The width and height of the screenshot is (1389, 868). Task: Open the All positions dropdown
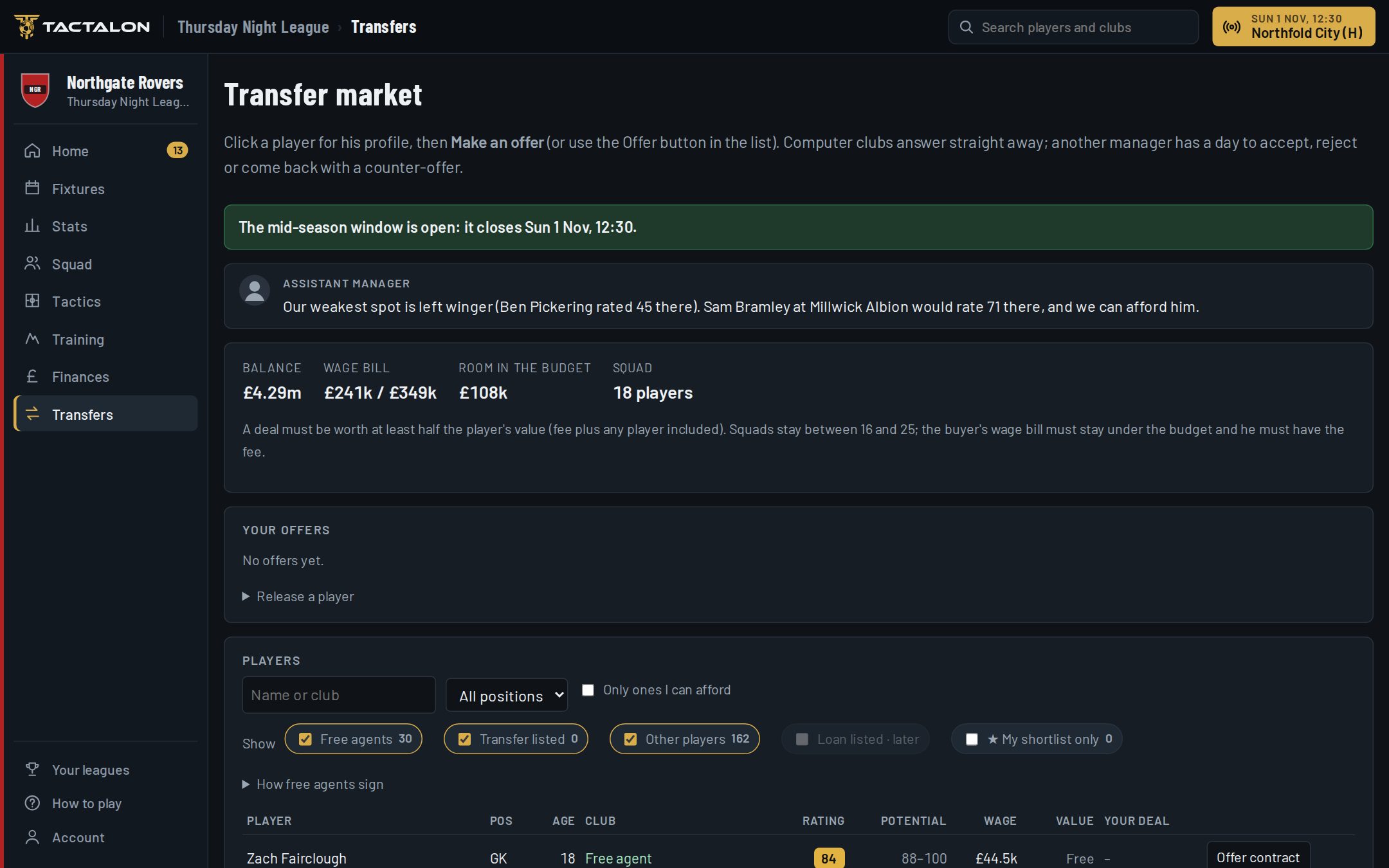[507, 695]
